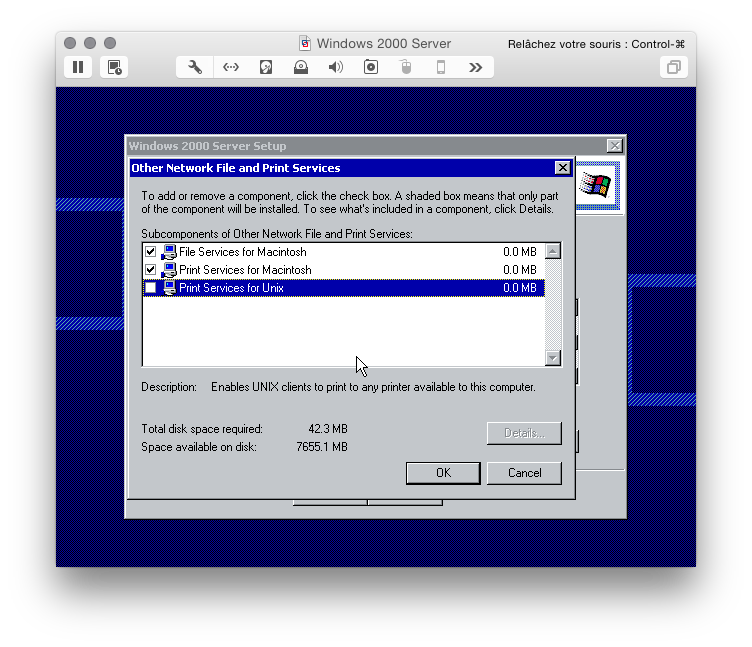This screenshot has height=647, width=752.
Task: Click the camera device toolbar icon
Action: (371, 67)
